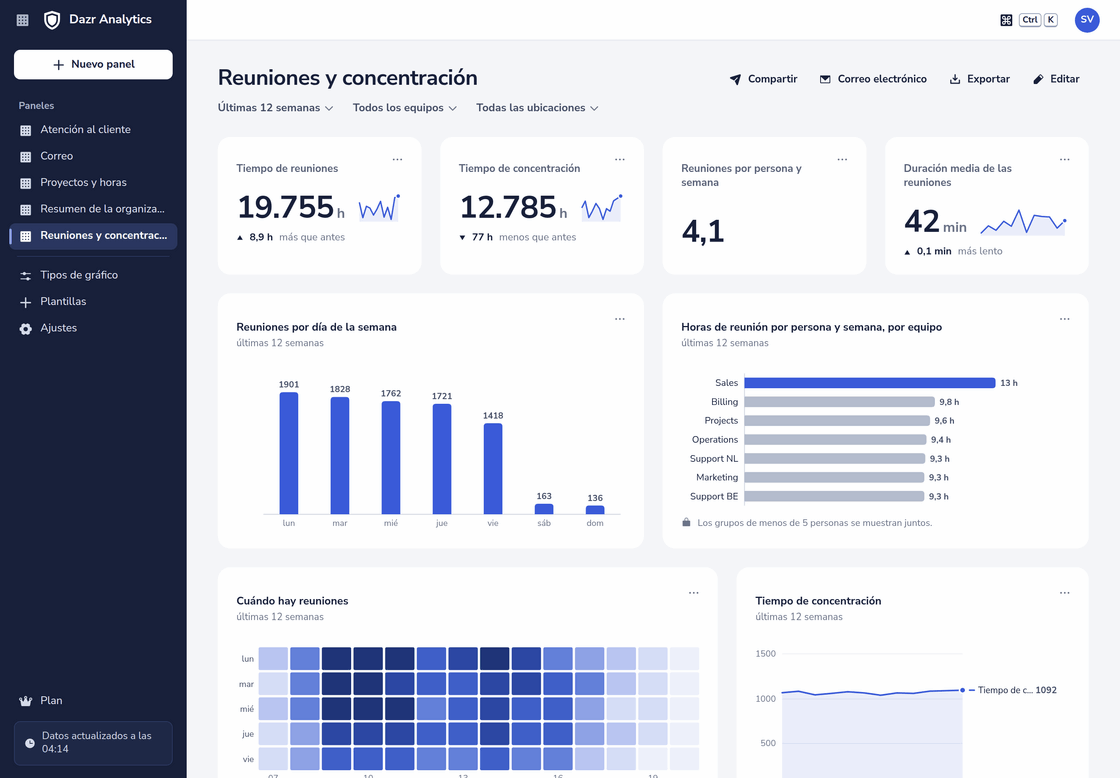Screen dimensions: 1120x778
Task: Open options menu for Reuniones por día de la semana
Action: click(x=620, y=319)
